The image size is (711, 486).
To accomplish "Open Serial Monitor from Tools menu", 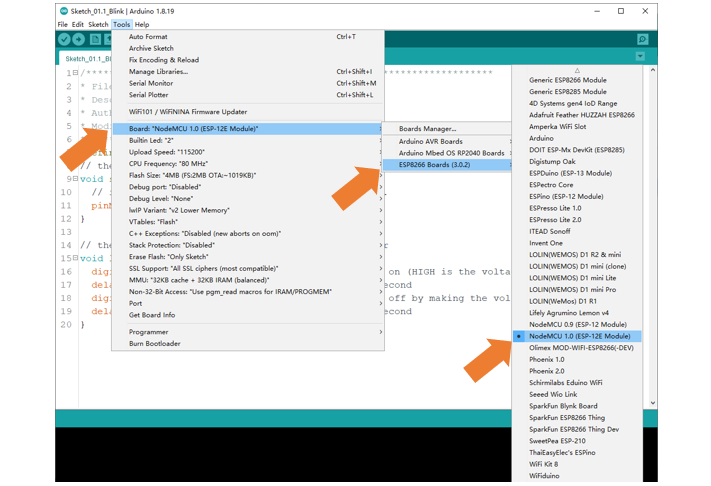I will 248,83.
